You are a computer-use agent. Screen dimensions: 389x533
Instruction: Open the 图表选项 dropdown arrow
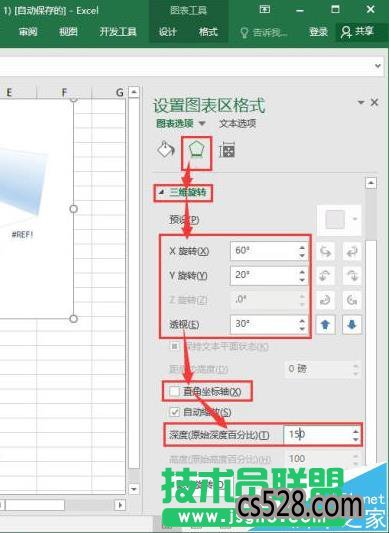202,123
